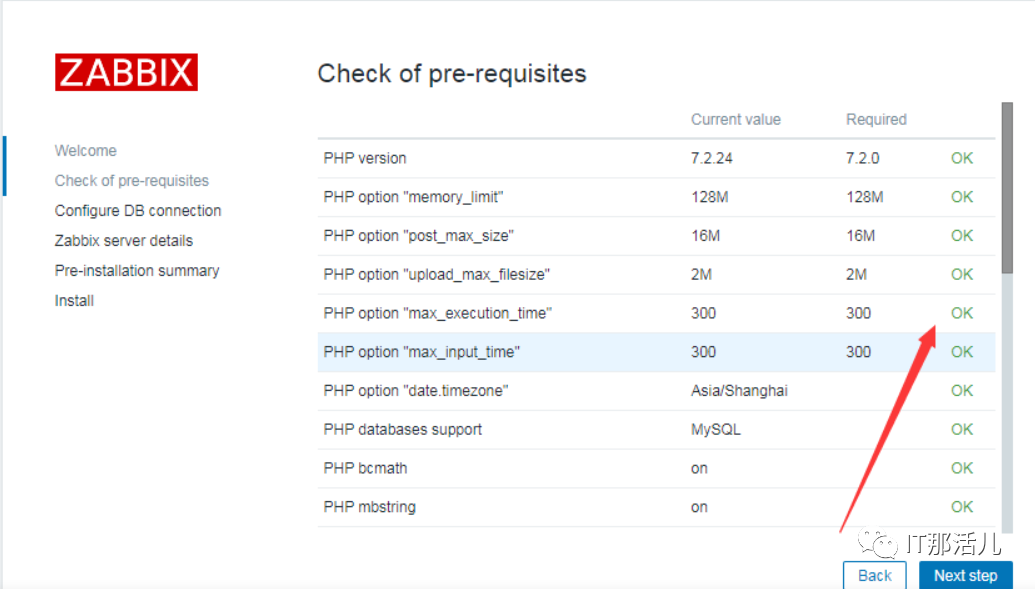This screenshot has width=1035, height=589.
Task: Select Configure DB connection step
Action: [138, 211]
